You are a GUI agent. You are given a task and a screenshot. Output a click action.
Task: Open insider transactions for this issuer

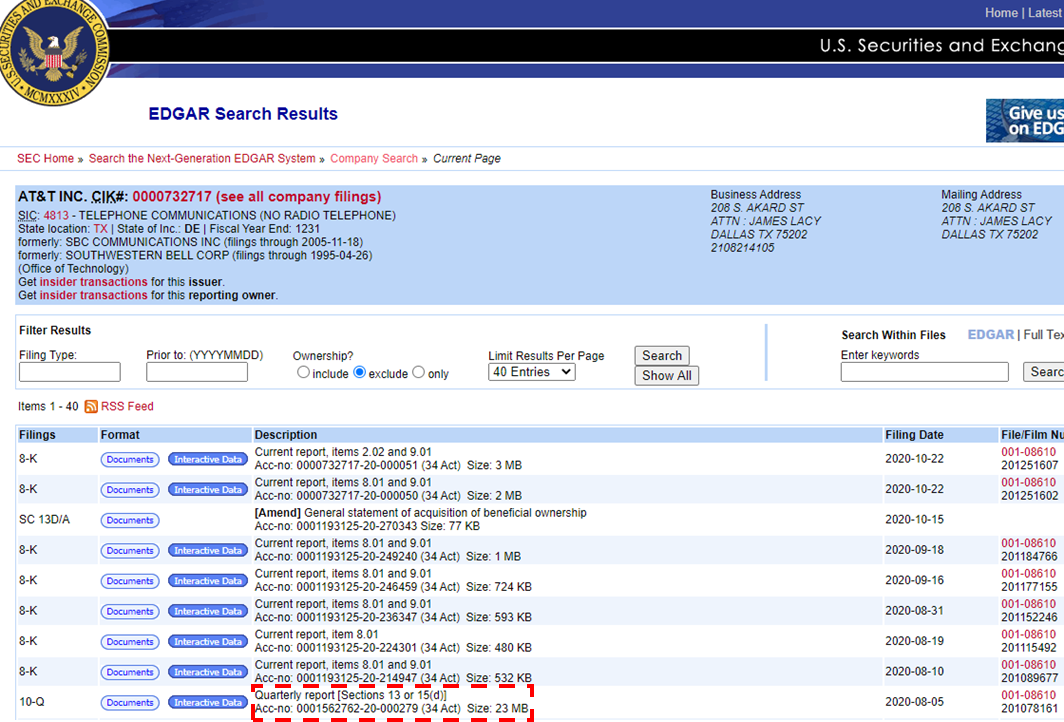coord(93,282)
